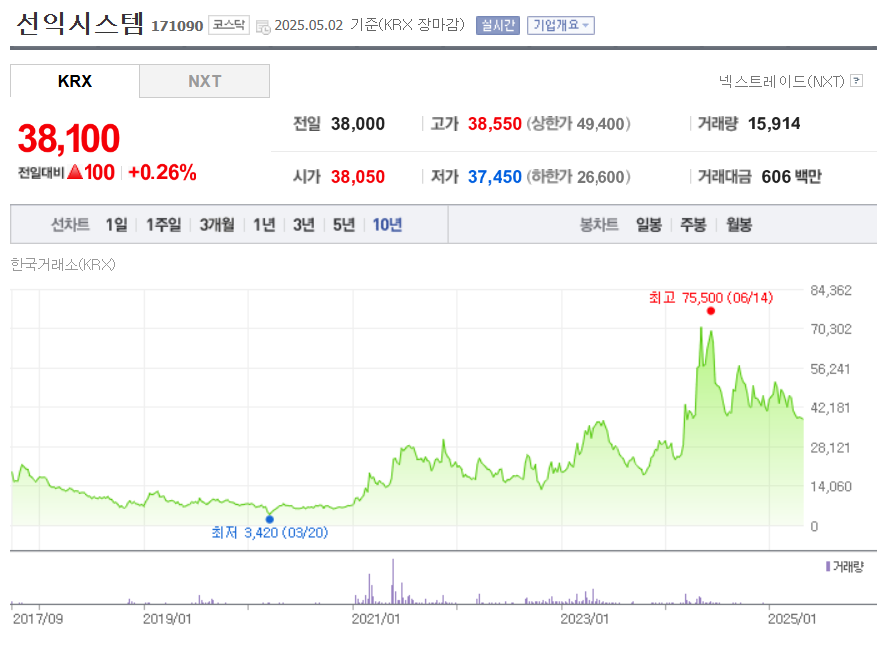This screenshot has width=877, height=645.
Task: Click the 실시간 real-time button
Action: [497, 25]
